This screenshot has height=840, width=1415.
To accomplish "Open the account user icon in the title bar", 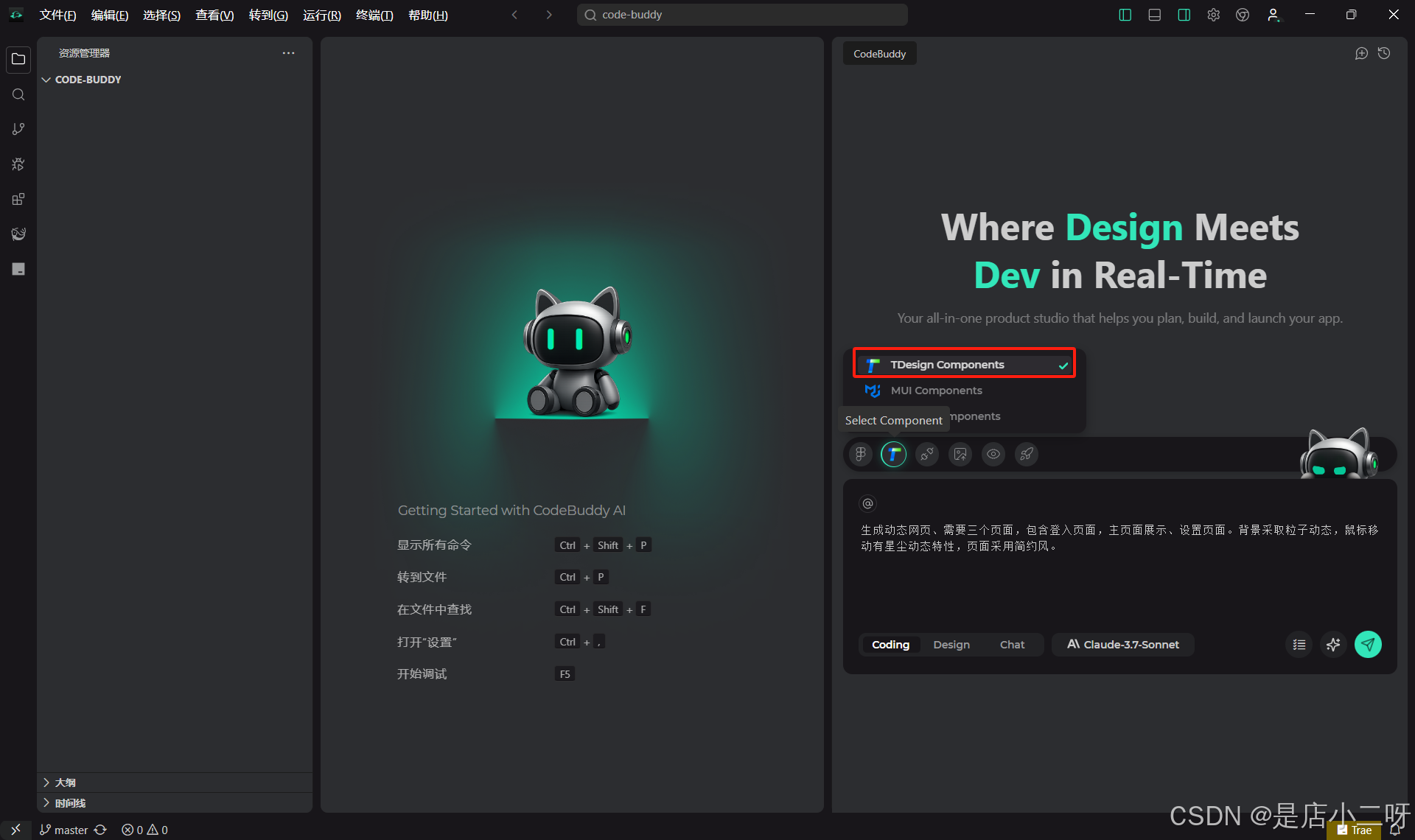I will (x=1273, y=15).
